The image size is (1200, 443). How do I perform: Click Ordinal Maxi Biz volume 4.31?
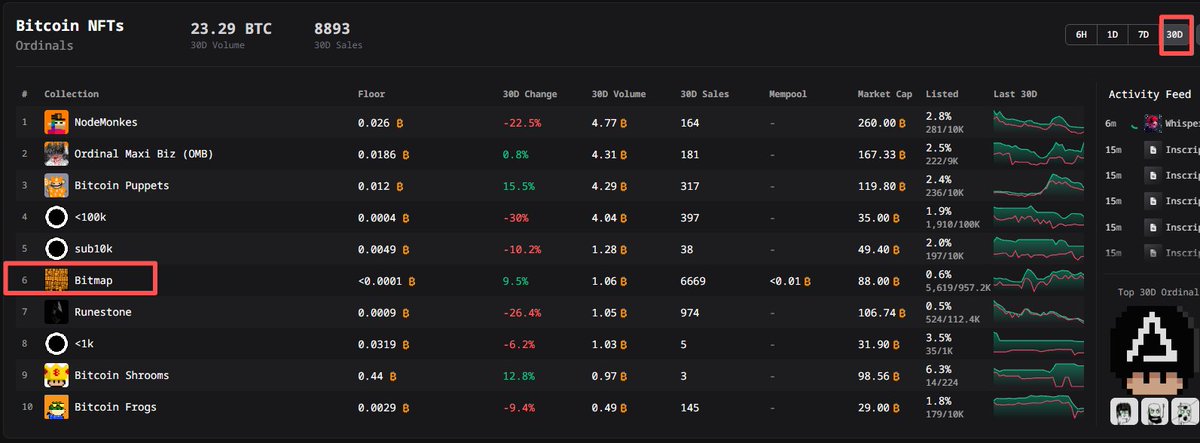point(609,154)
